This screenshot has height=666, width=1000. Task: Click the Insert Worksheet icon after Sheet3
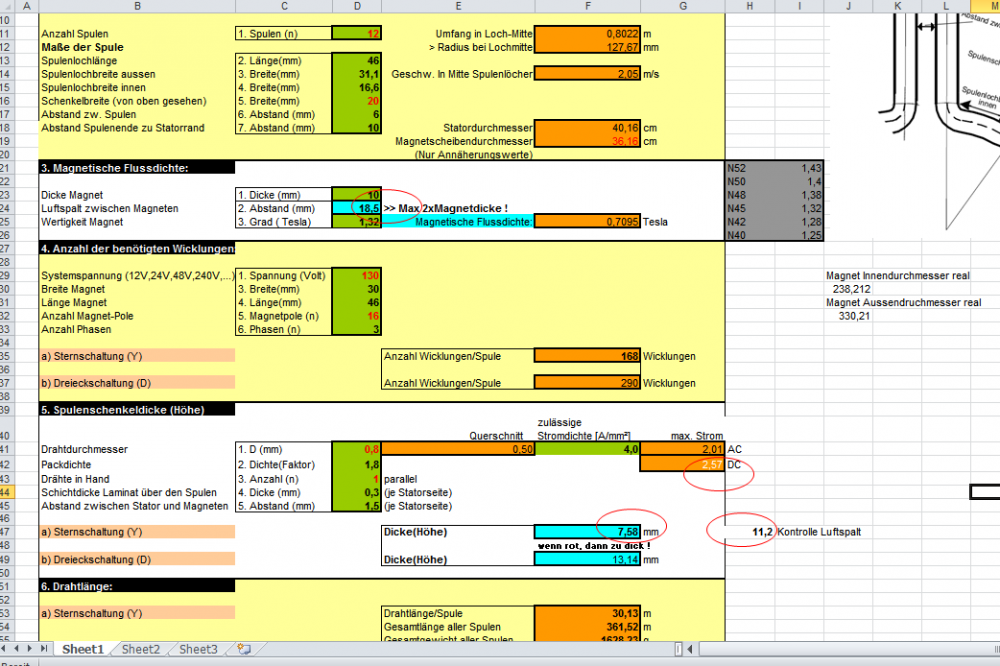click(x=244, y=649)
